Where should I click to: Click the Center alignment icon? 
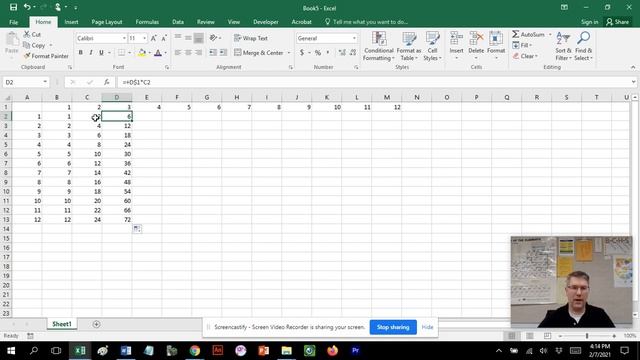pos(188,53)
